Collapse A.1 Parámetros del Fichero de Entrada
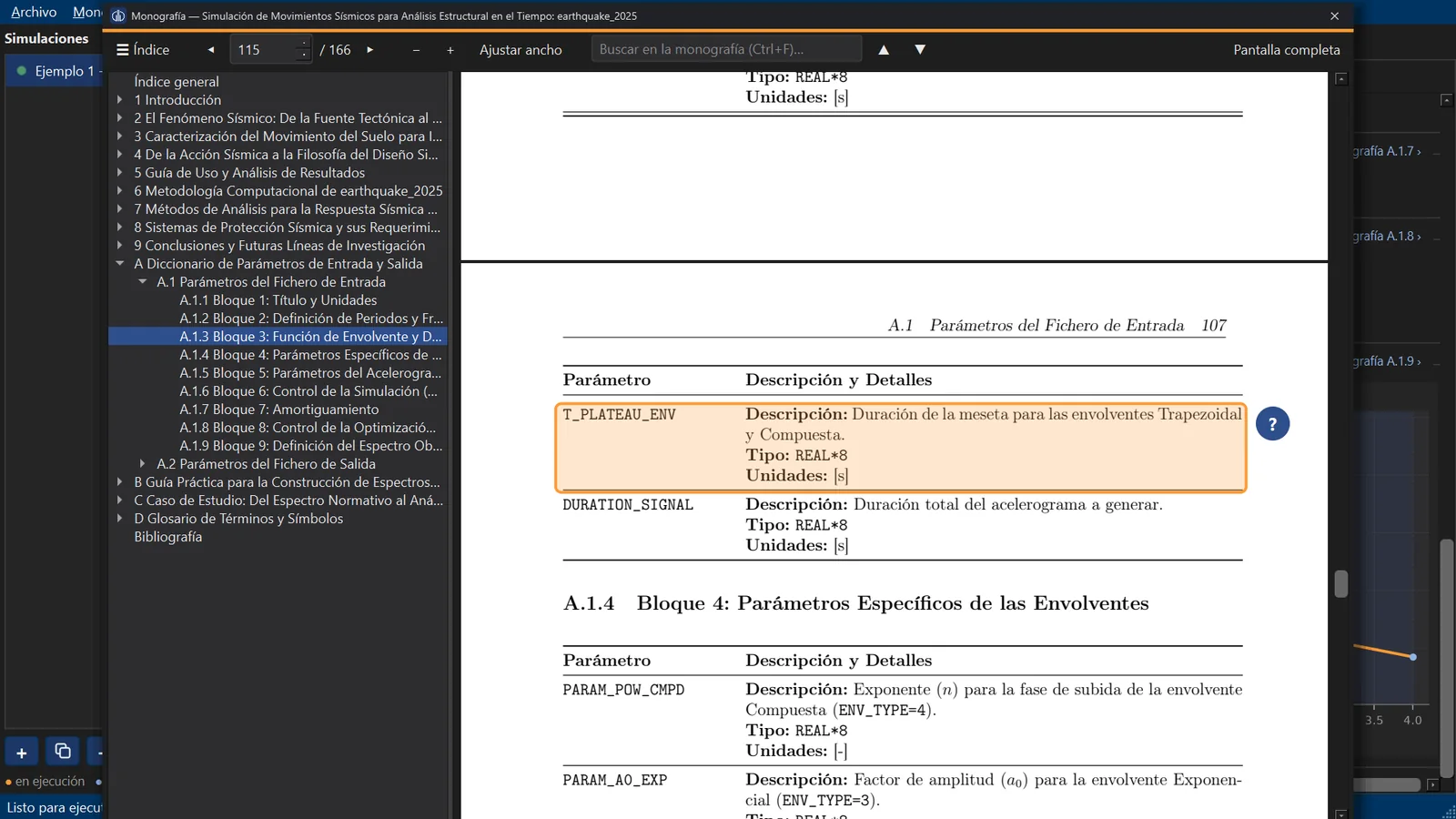 point(142,282)
